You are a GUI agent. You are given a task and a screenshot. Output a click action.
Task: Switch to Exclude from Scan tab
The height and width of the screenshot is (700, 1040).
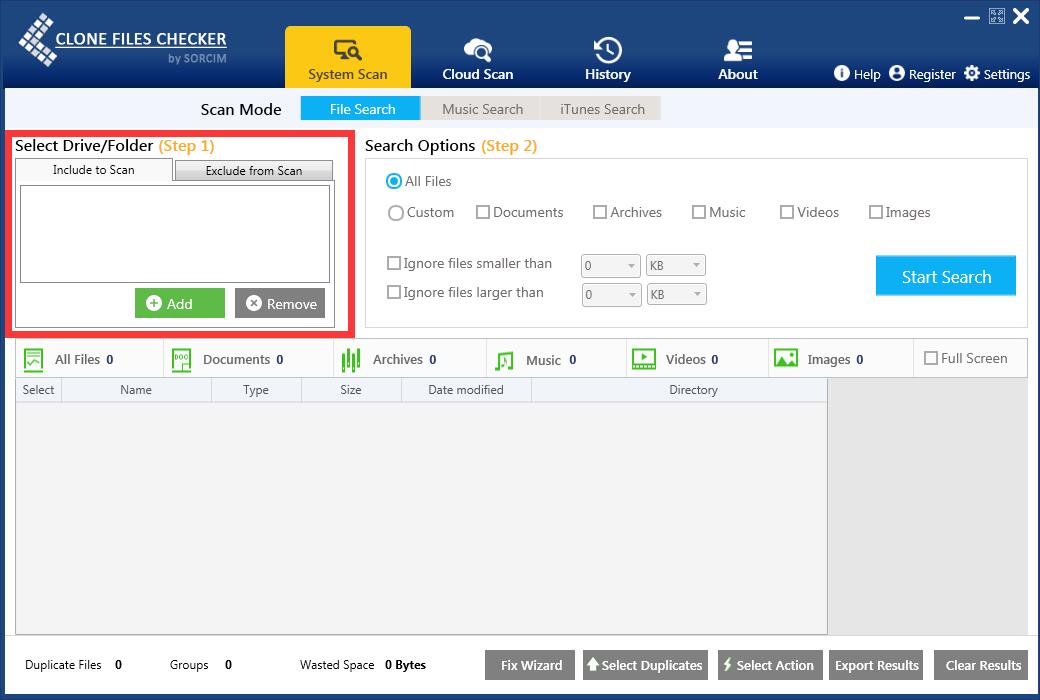[254, 171]
